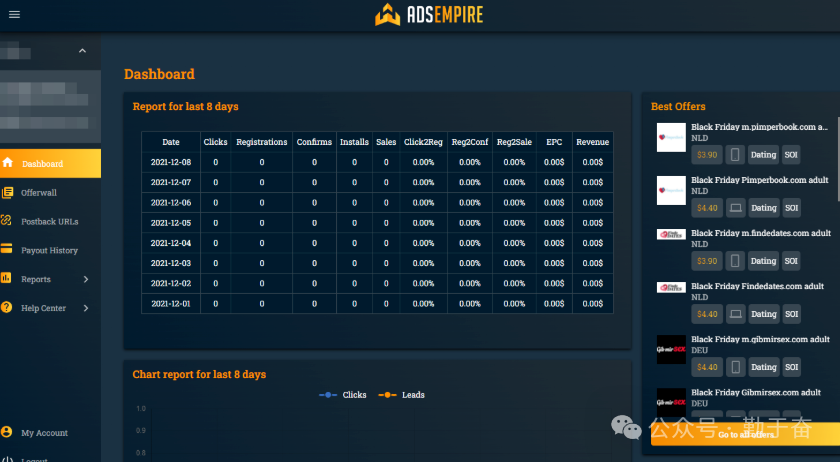Open Black Friday m.findedates.com adult offer title
840x462 pixels.
click(x=761, y=233)
